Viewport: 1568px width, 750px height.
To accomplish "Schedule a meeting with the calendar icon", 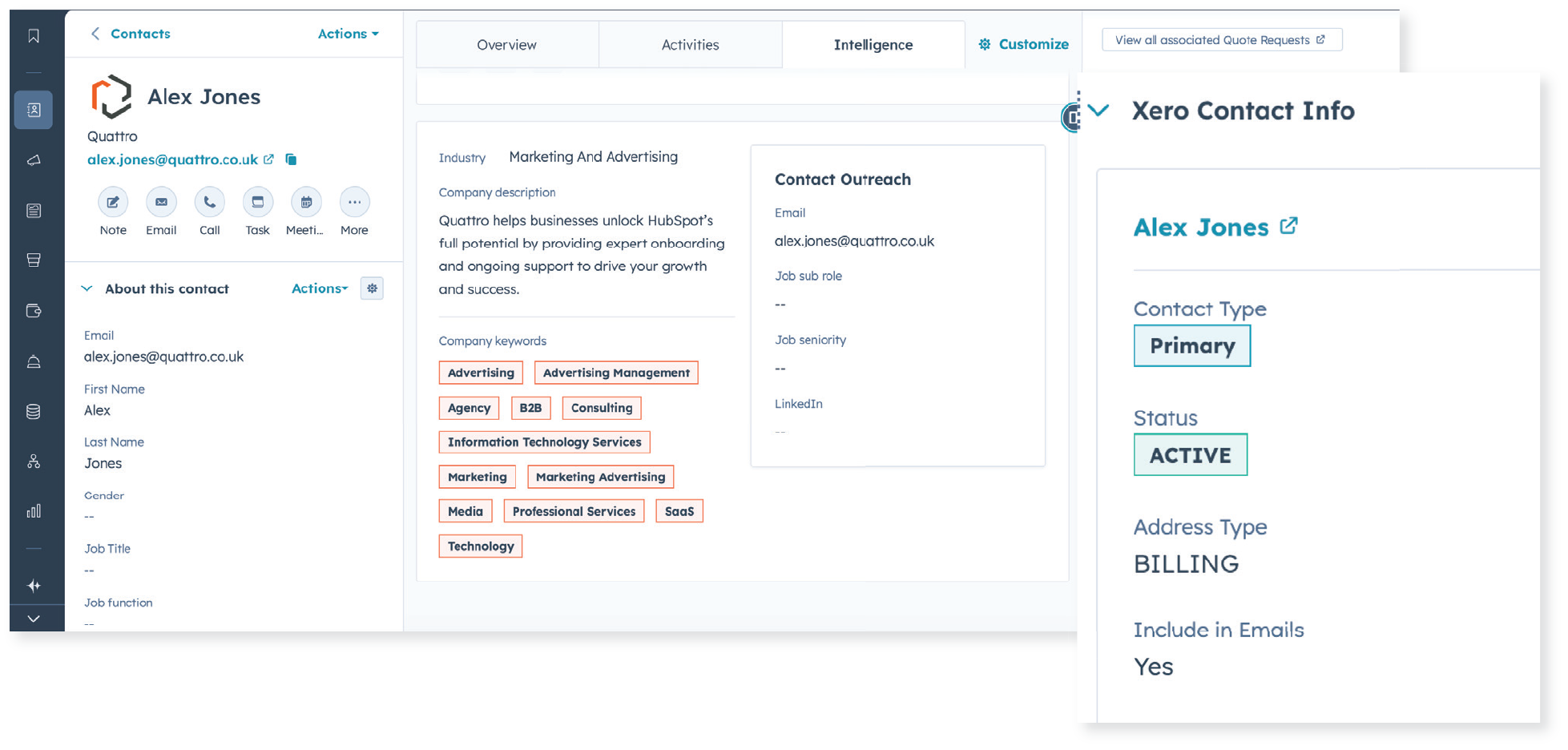I will [306, 202].
